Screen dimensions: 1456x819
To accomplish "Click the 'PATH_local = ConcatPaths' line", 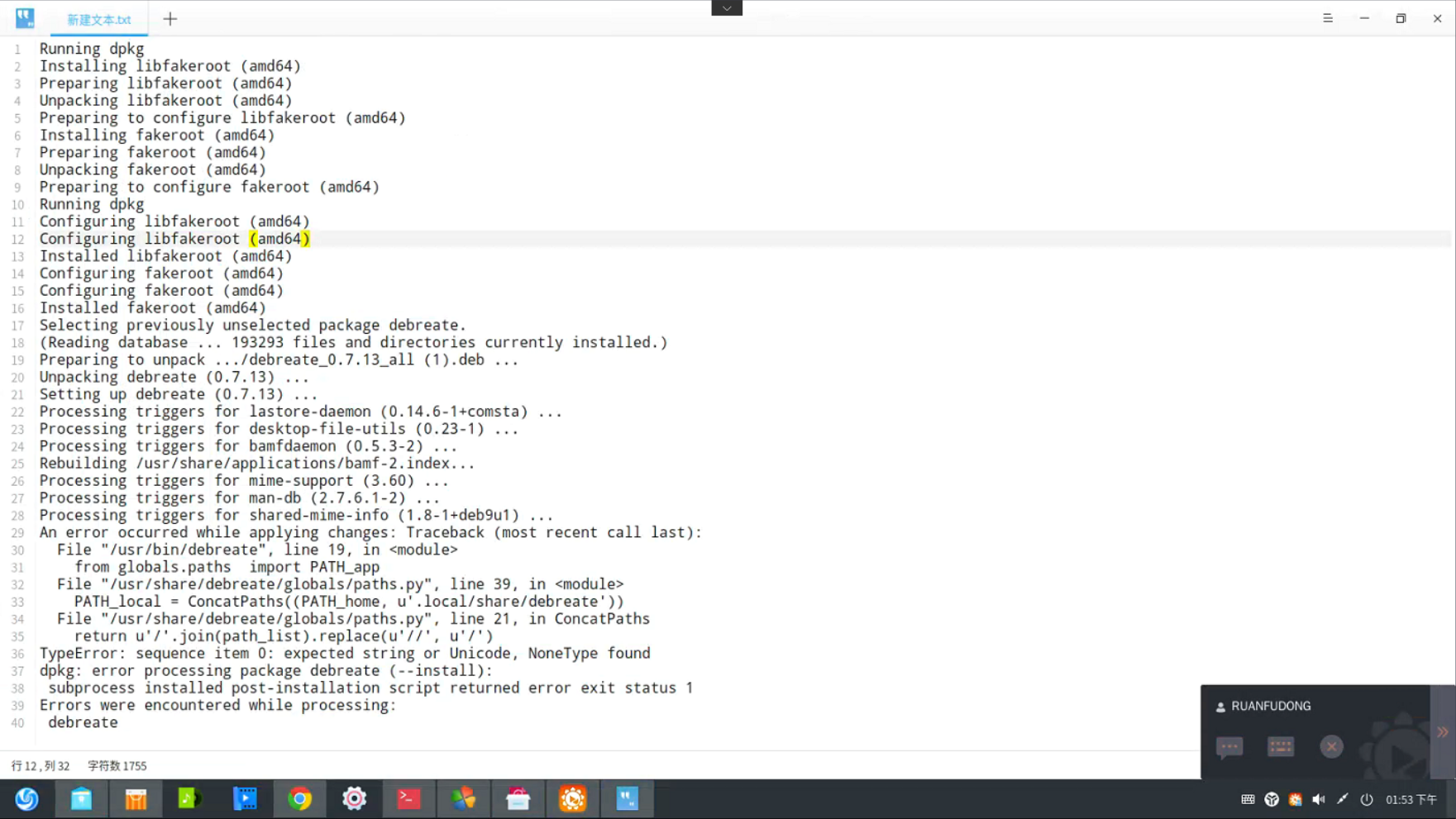I will [x=349, y=602].
